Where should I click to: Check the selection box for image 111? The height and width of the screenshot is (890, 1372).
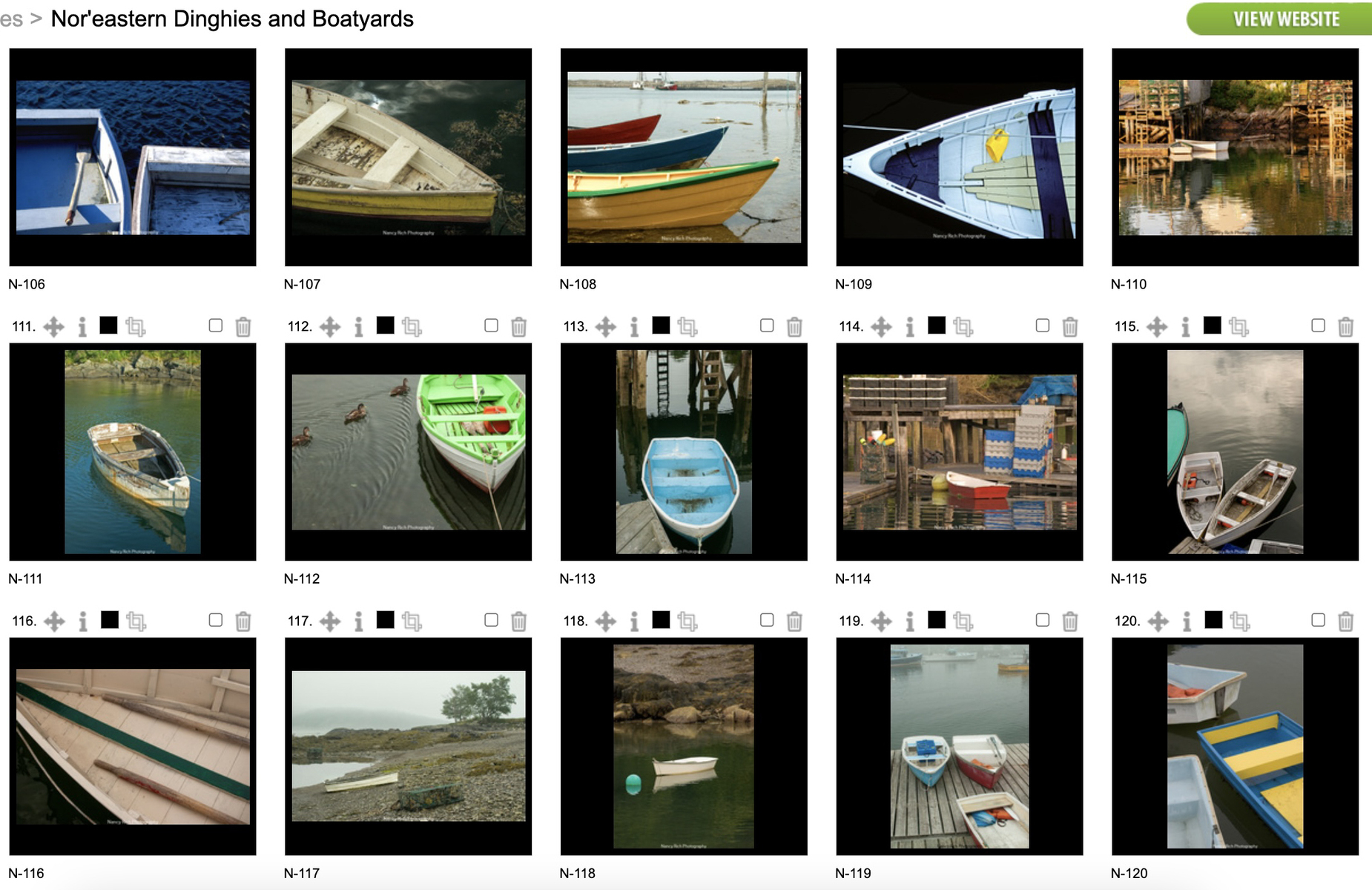coord(216,325)
